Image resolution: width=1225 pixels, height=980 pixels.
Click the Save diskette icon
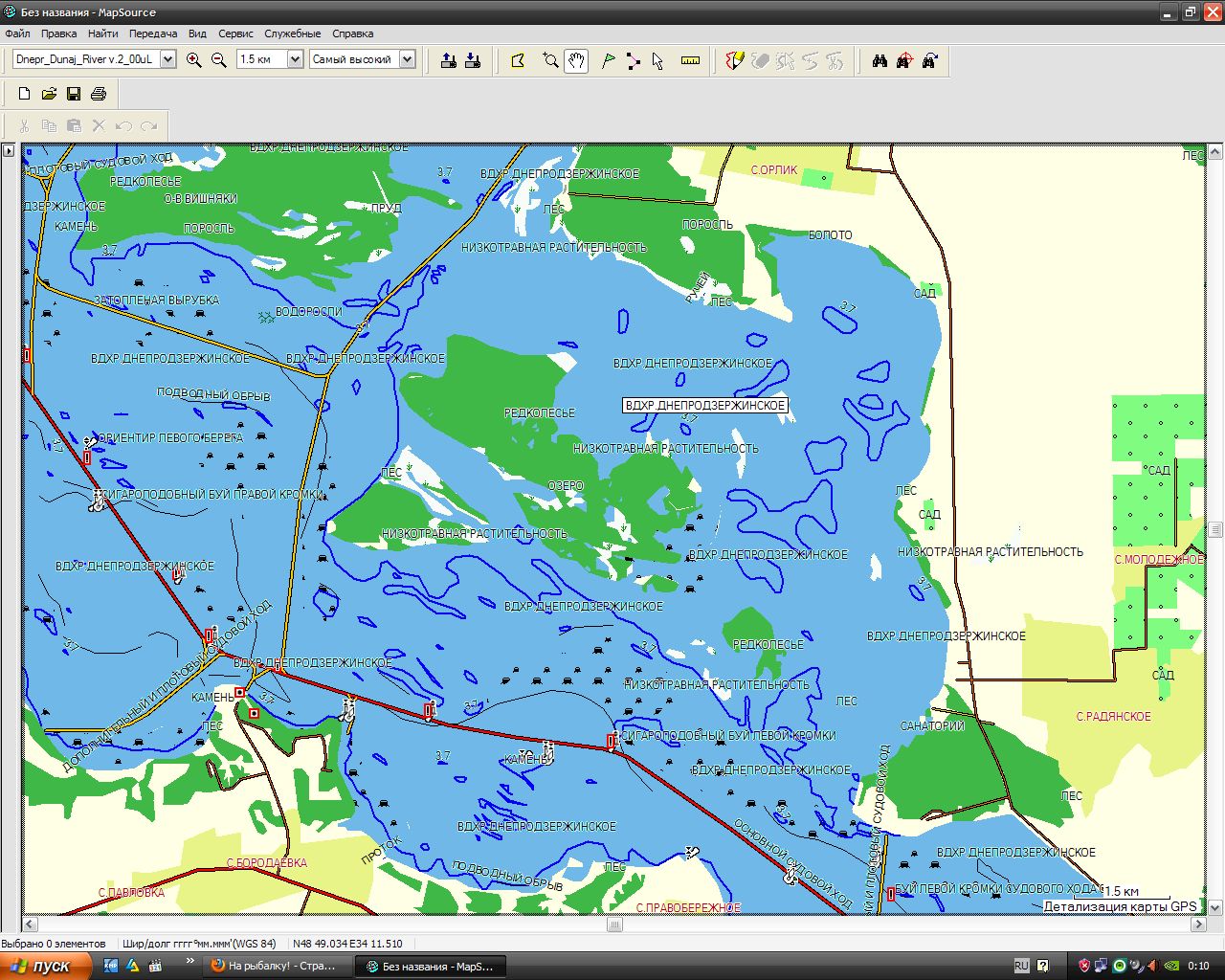pyautogui.click(x=74, y=94)
